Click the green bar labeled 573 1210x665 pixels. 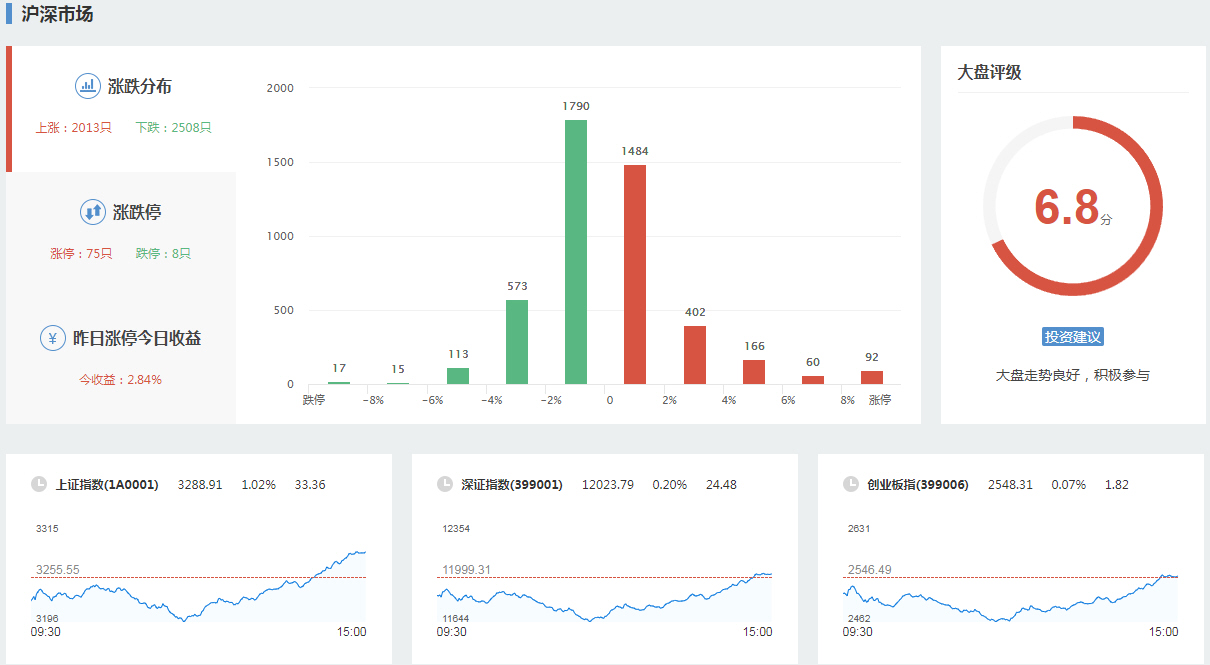coord(517,342)
